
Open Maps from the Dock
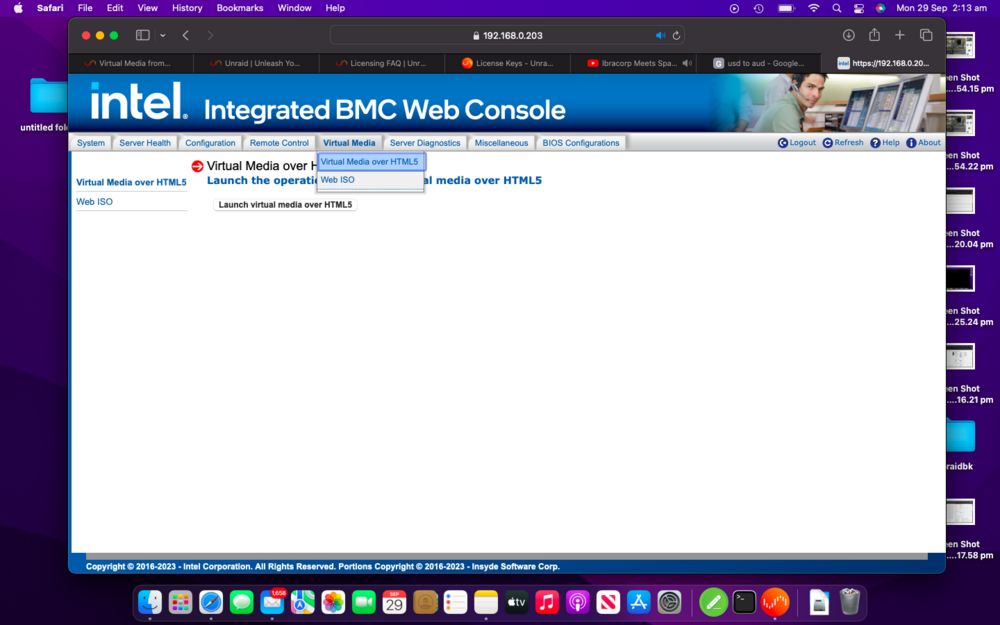[303, 602]
